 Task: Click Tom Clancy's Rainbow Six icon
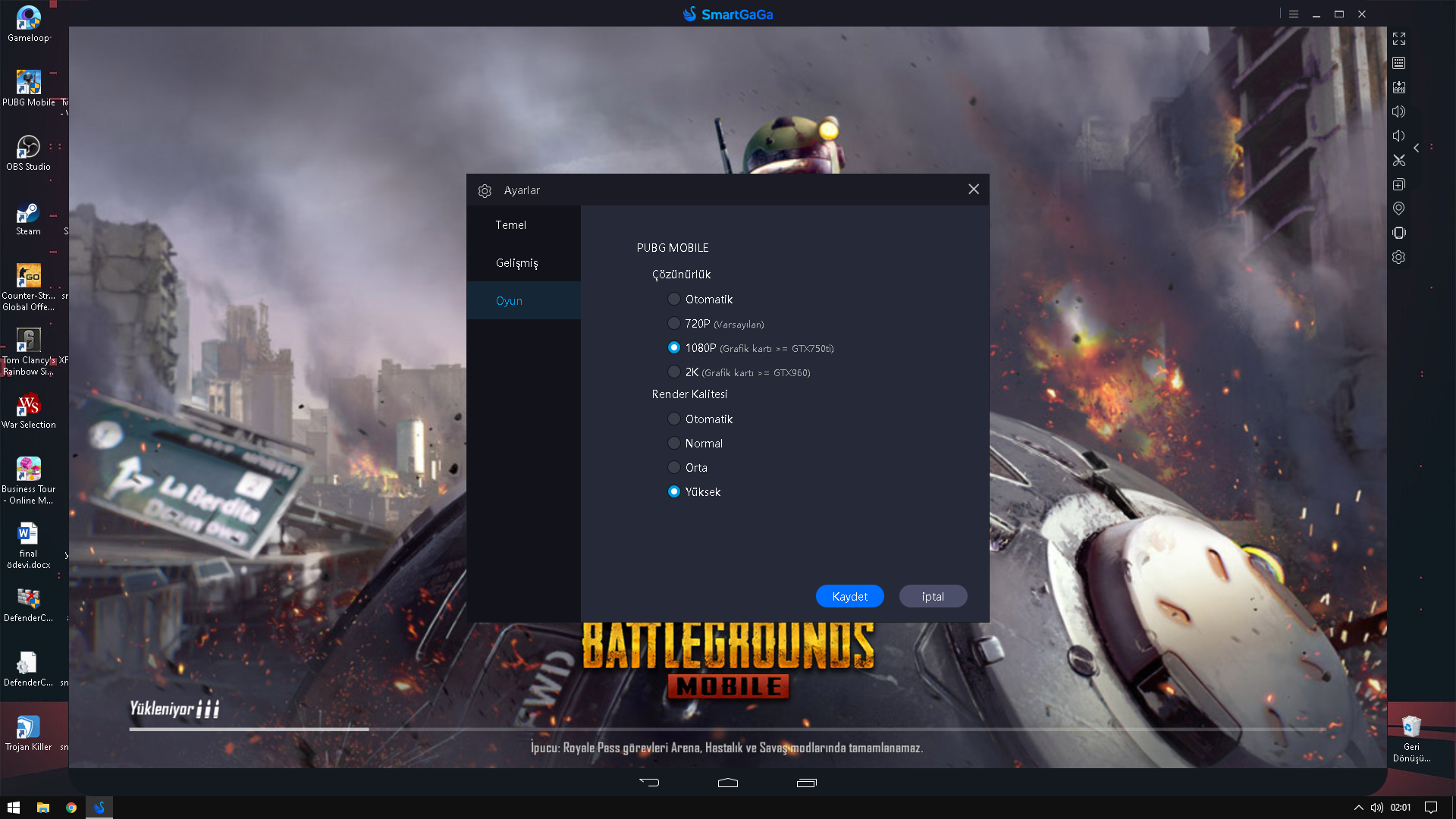click(29, 351)
